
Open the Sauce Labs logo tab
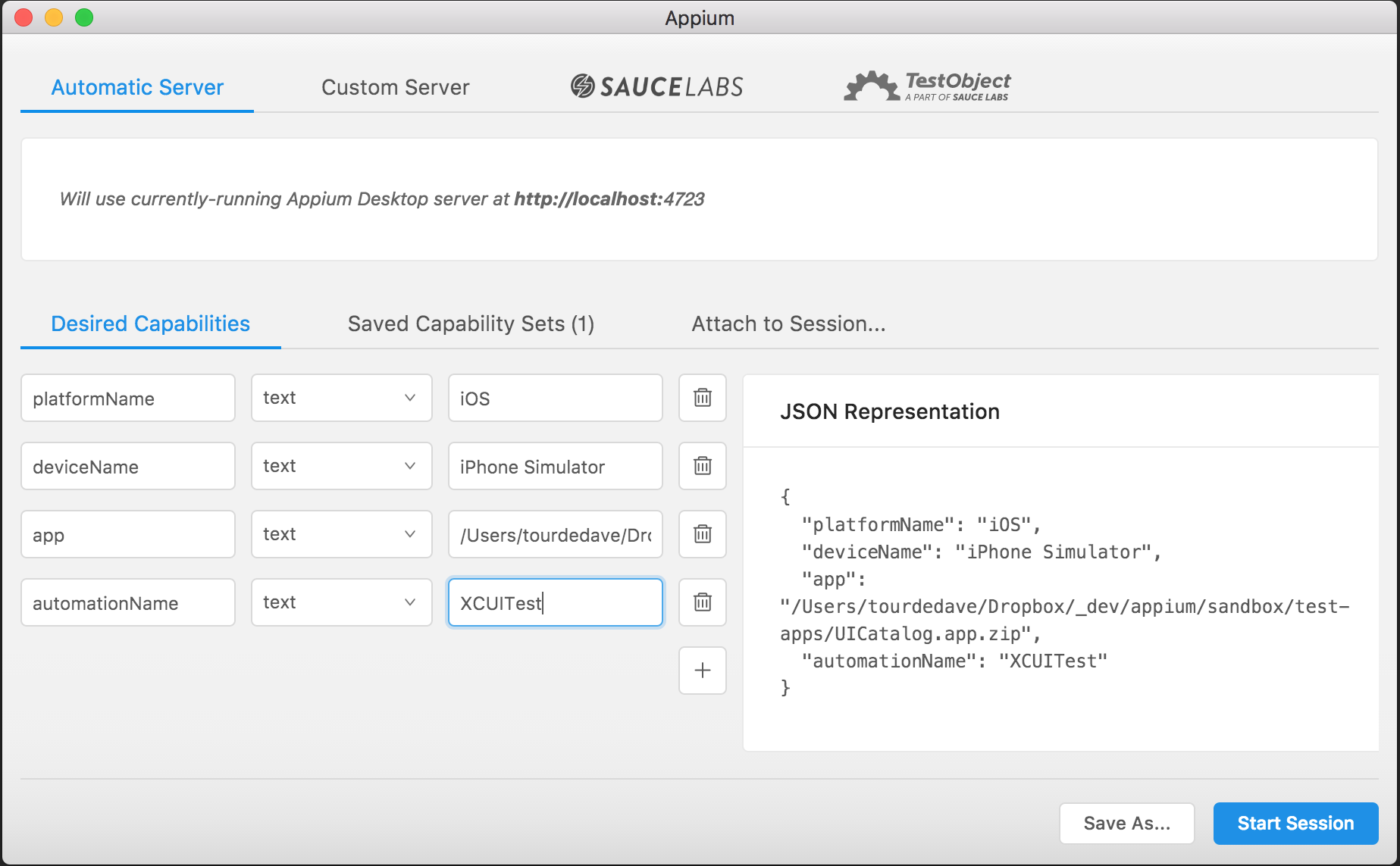click(x=656, y=87)
